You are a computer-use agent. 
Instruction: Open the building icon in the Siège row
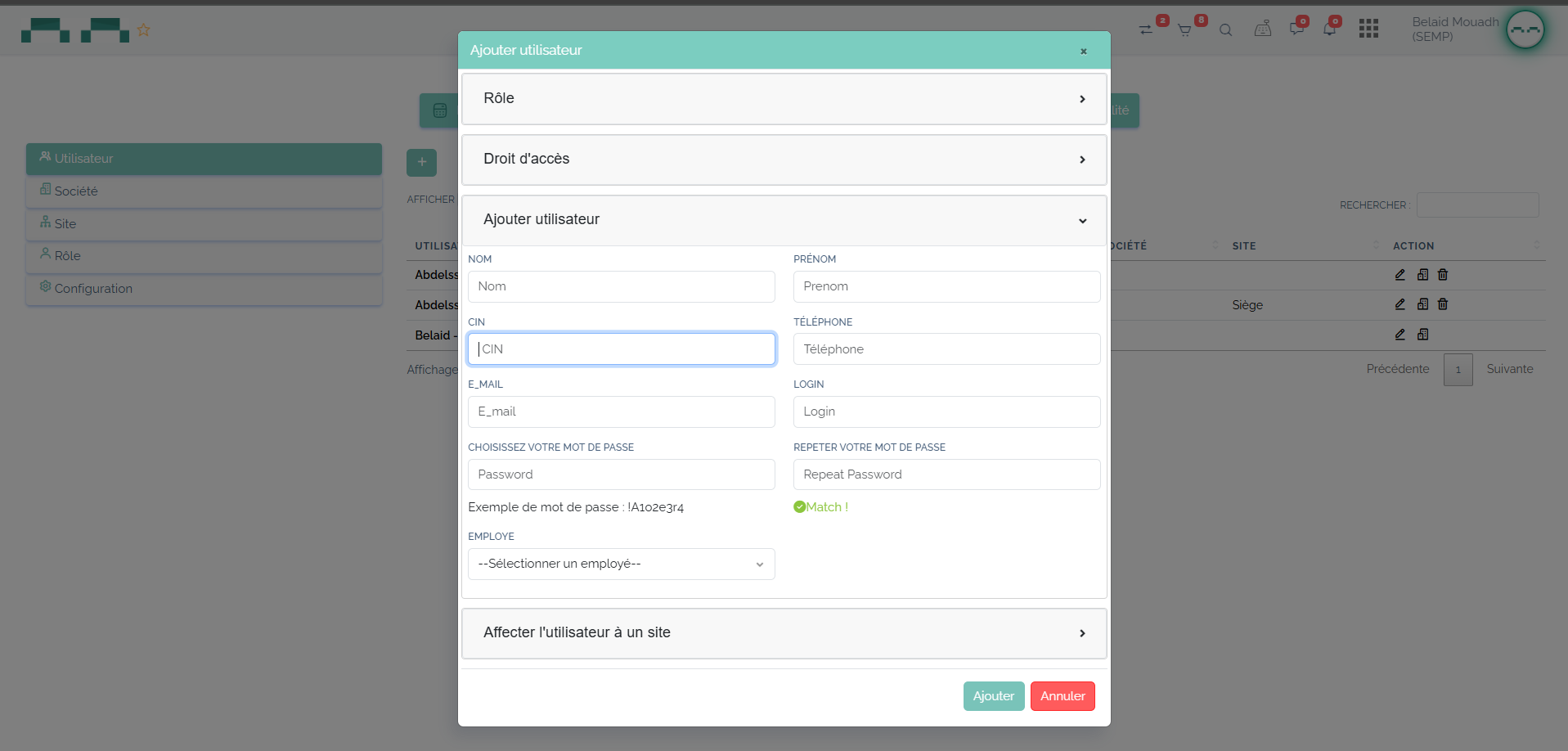tap(1422, 304)
